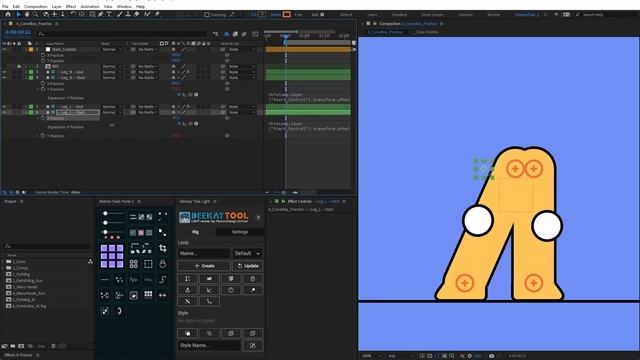
Task: Click the crescent icon in Motion Tools
Action: click(x=119, y=311)
